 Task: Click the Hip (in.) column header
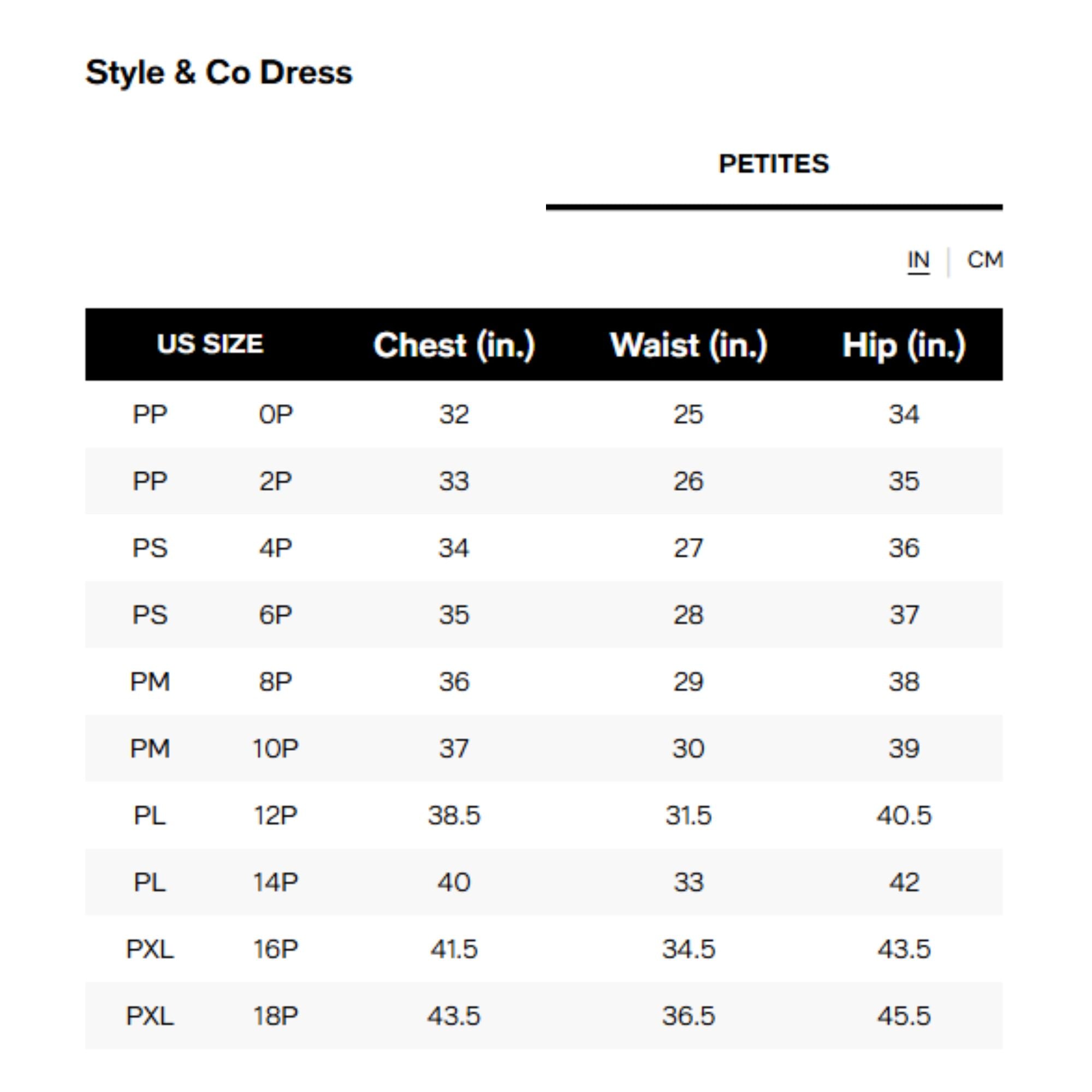pos(903,345)
